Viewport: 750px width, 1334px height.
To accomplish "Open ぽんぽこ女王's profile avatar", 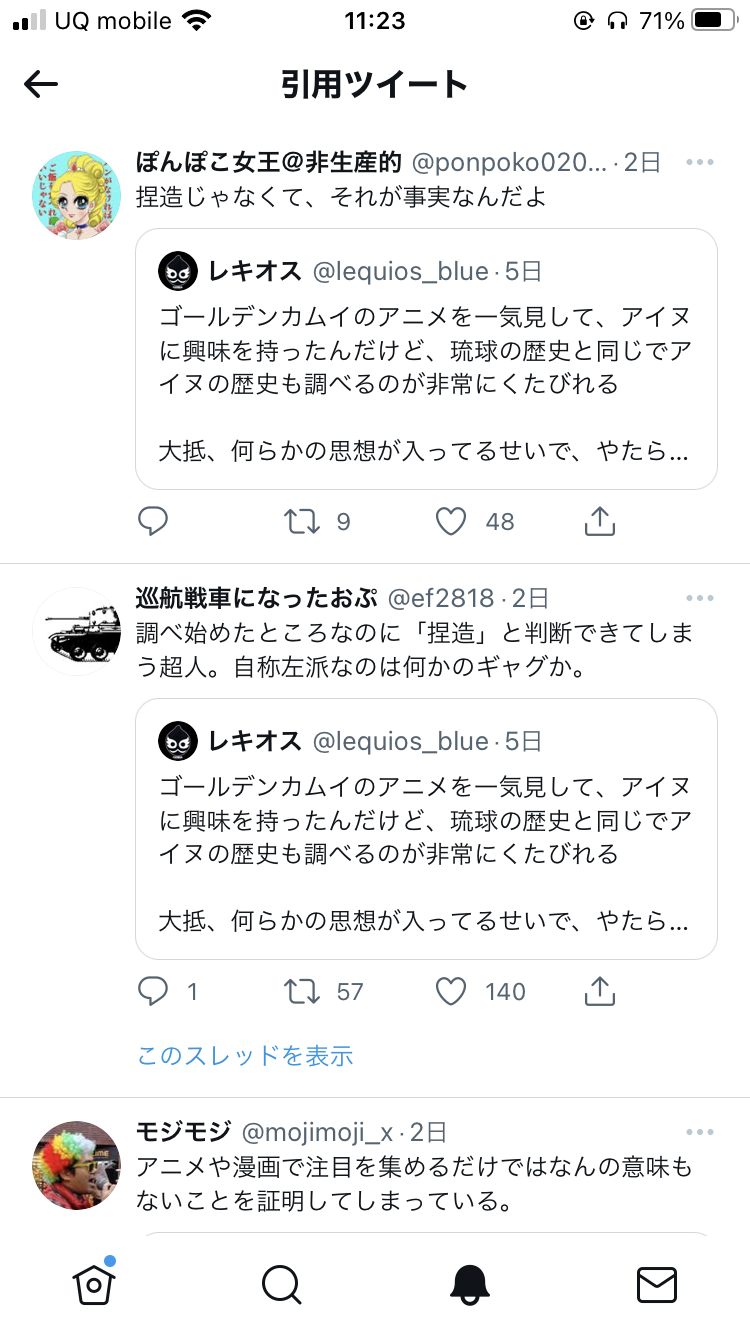I will point(77,195).
